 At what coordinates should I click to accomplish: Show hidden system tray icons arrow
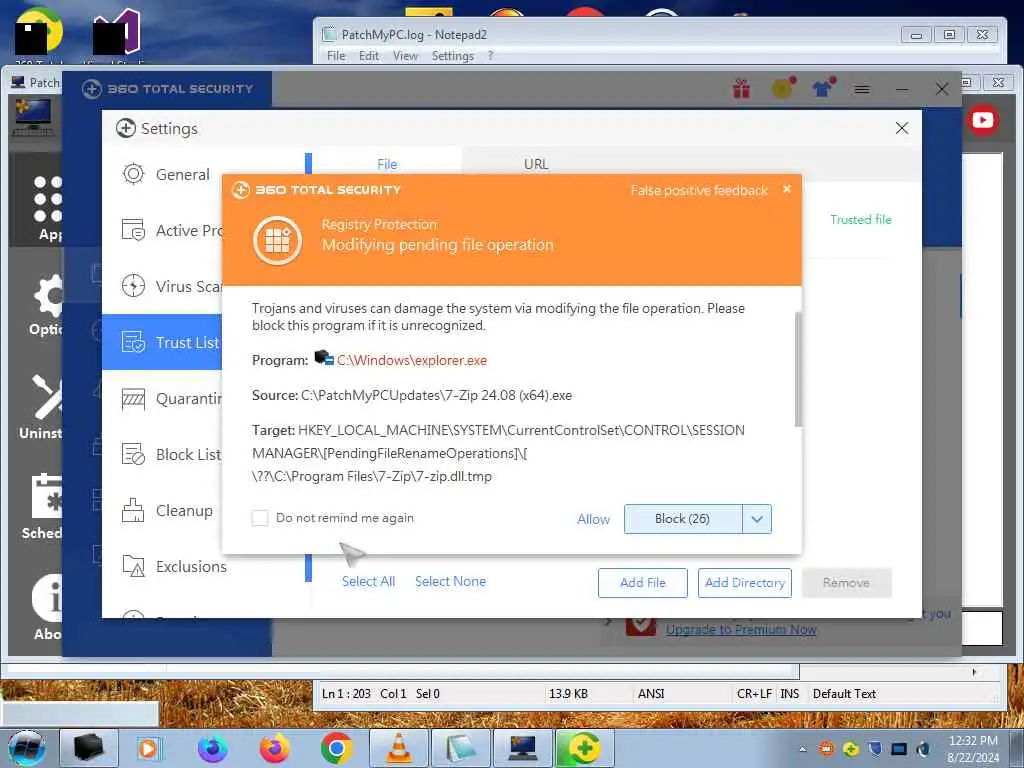[x=803, y=750]
